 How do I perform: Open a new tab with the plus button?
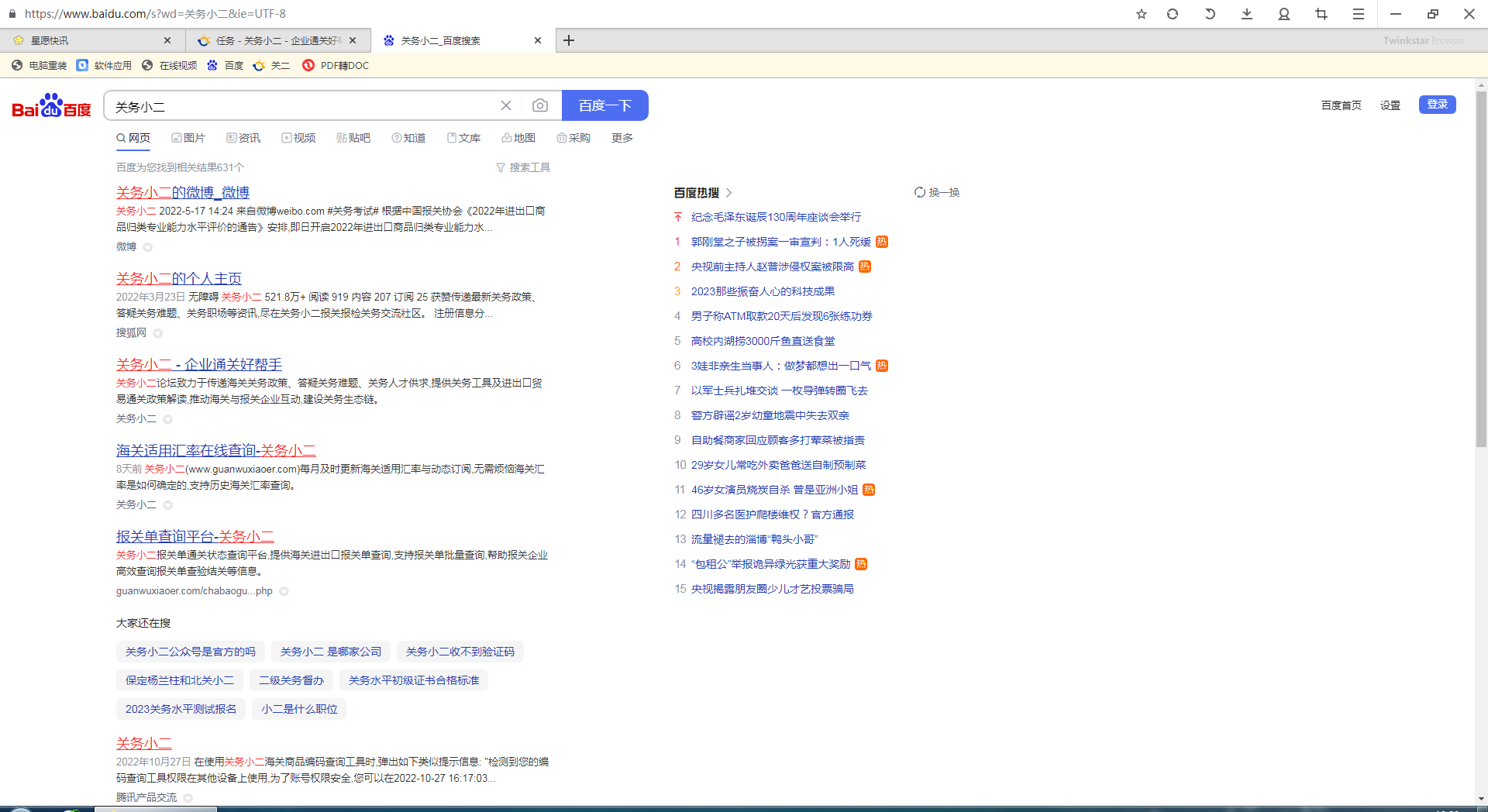click(x=569, y=40)
